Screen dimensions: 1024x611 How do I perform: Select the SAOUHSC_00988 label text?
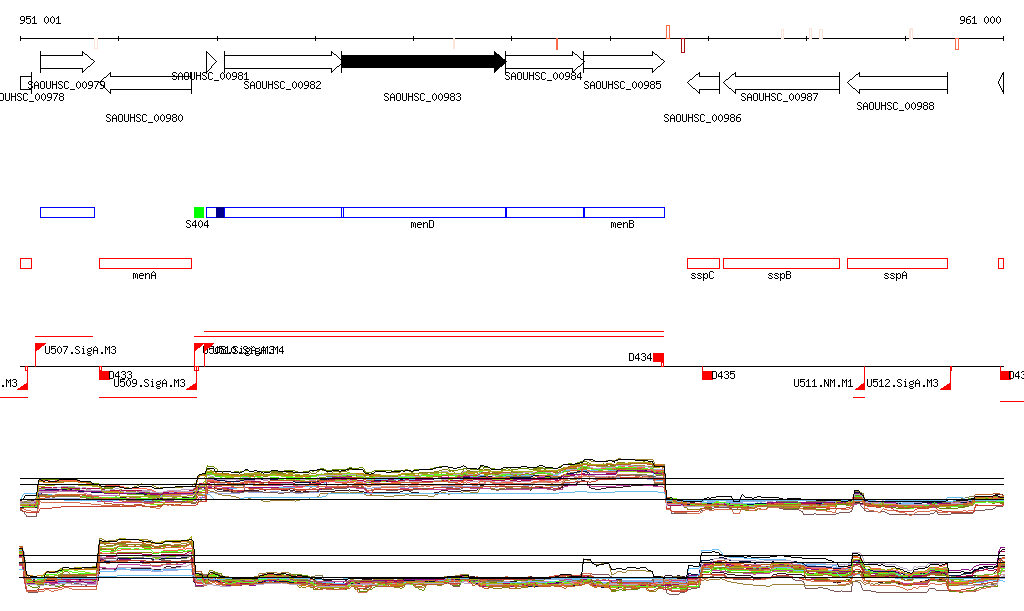tap(895, 106)
